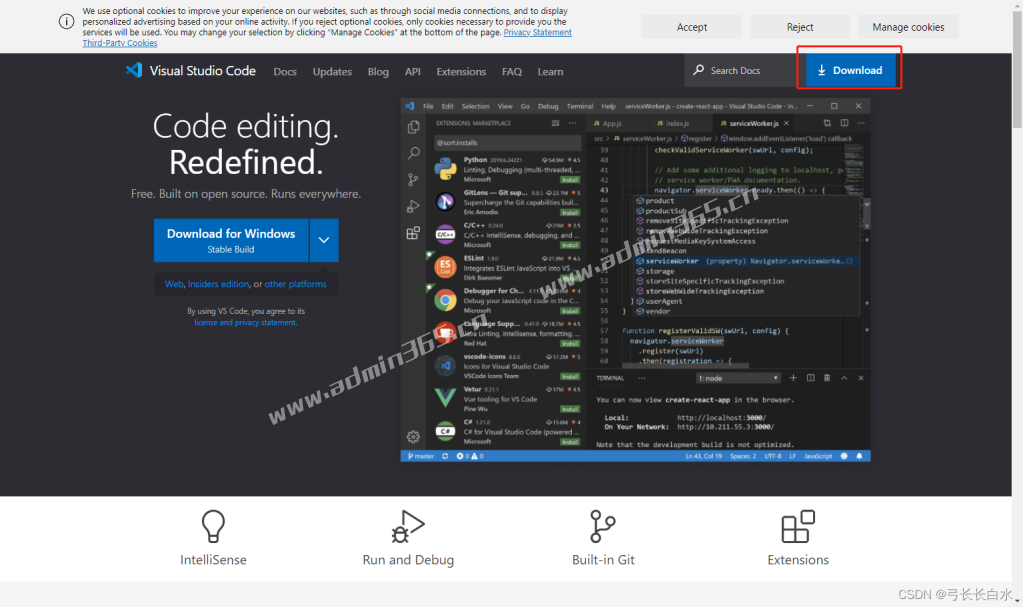Click the magnifier icon in Search Docs
This screenshot has height=607, width=1023.
[x=699, y=70]
